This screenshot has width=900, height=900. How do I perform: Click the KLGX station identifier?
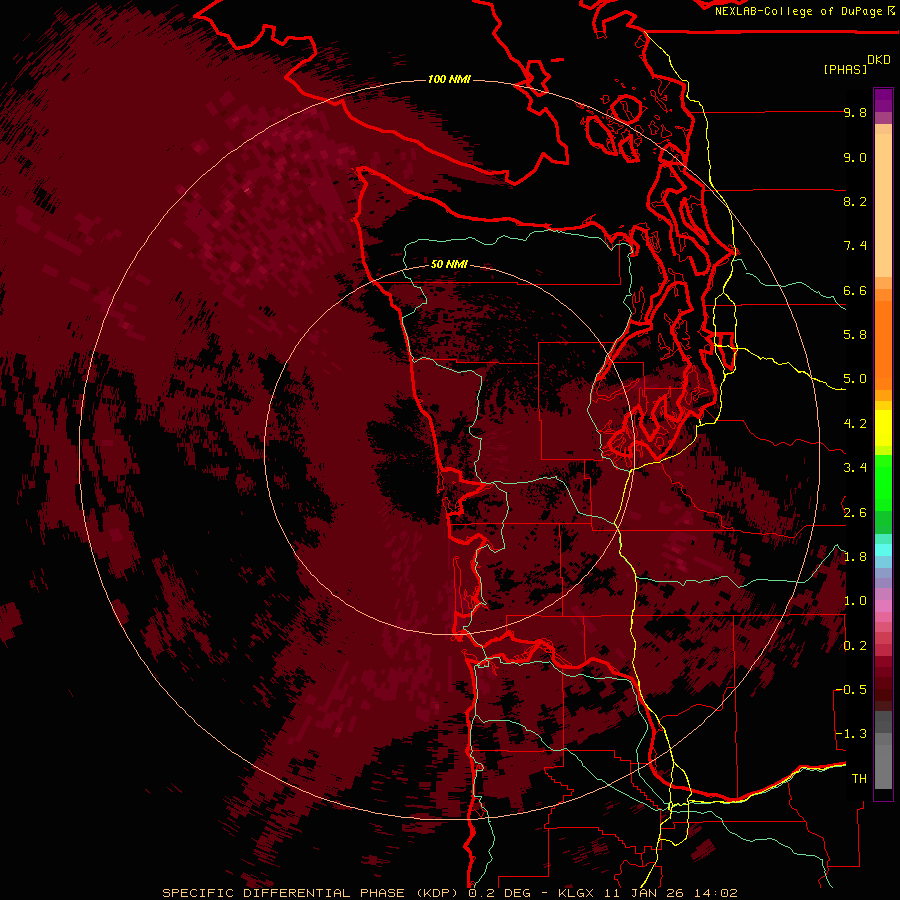[575, 893]
